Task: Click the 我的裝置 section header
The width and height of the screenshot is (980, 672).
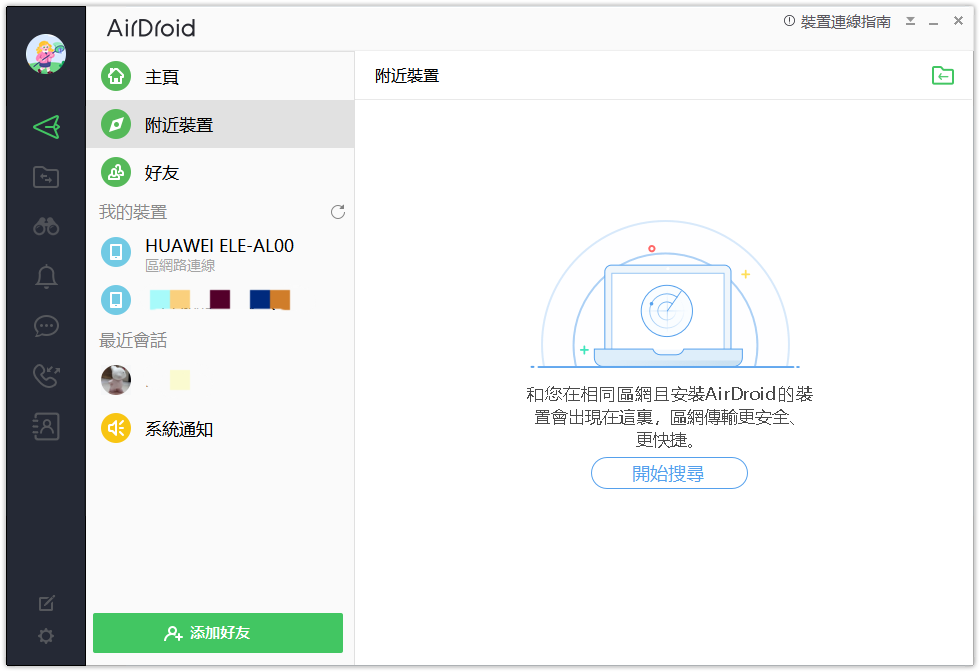Action: (133, 213)
